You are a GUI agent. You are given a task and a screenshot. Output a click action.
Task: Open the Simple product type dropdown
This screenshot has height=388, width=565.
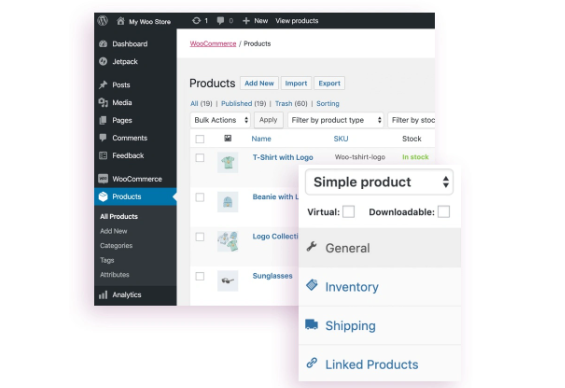pyautogui.click(x=379, y=182)
